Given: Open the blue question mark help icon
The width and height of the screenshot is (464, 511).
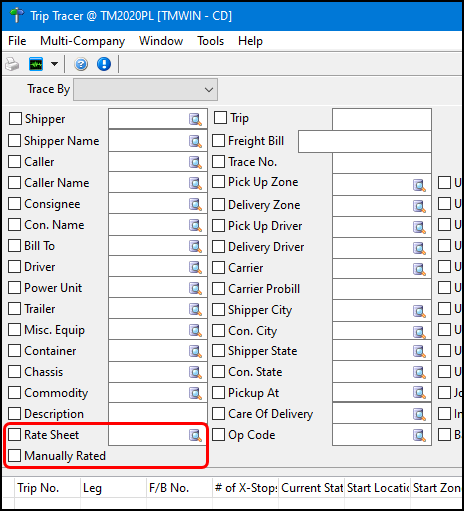Looking at the screenshot, I should coord(81,64).
